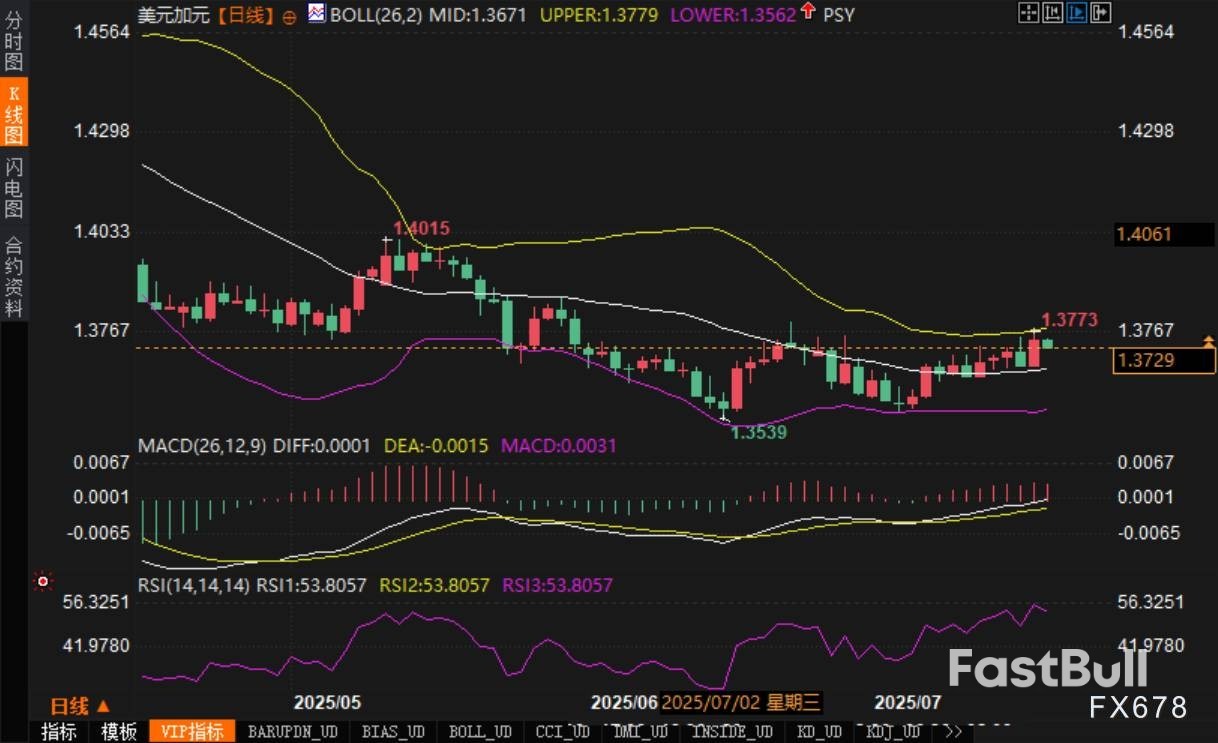Click the orange circle icon beside 日线
Image resolution: width=1218 pixels, height=743 pixels.
click(290, 16)
